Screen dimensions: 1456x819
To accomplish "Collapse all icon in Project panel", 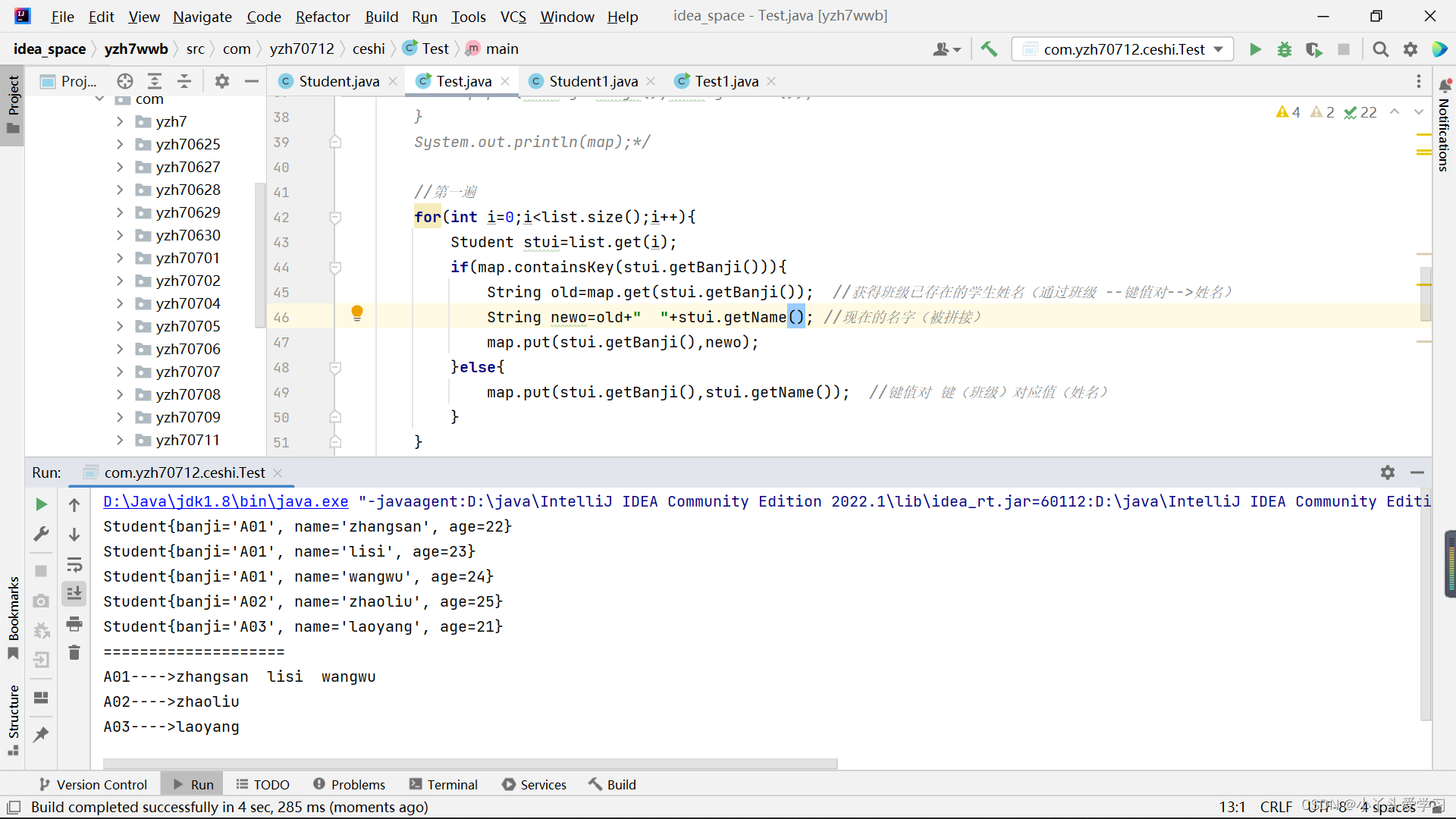I will tap(184, 81).
